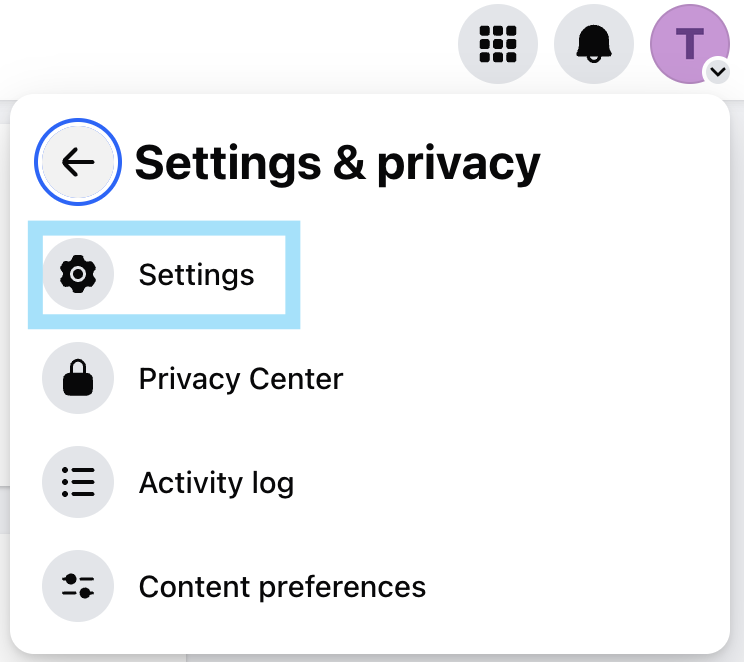Click the Settings gear icon
The width and height of the screenshot is (744, 662).
click(78, 275)
